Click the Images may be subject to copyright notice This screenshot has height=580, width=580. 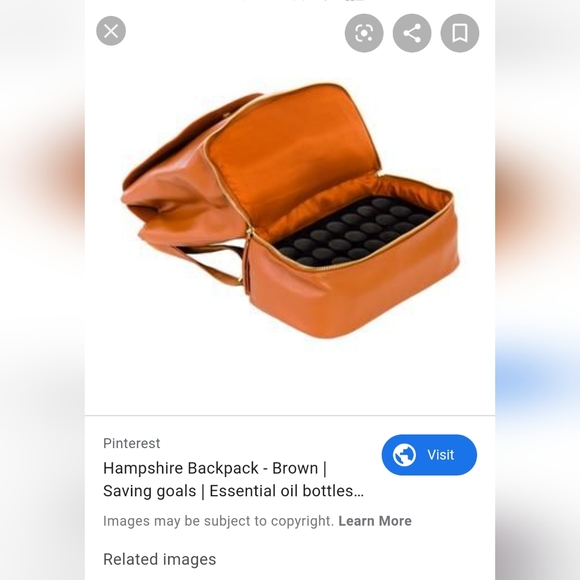(x=218, y=521)
